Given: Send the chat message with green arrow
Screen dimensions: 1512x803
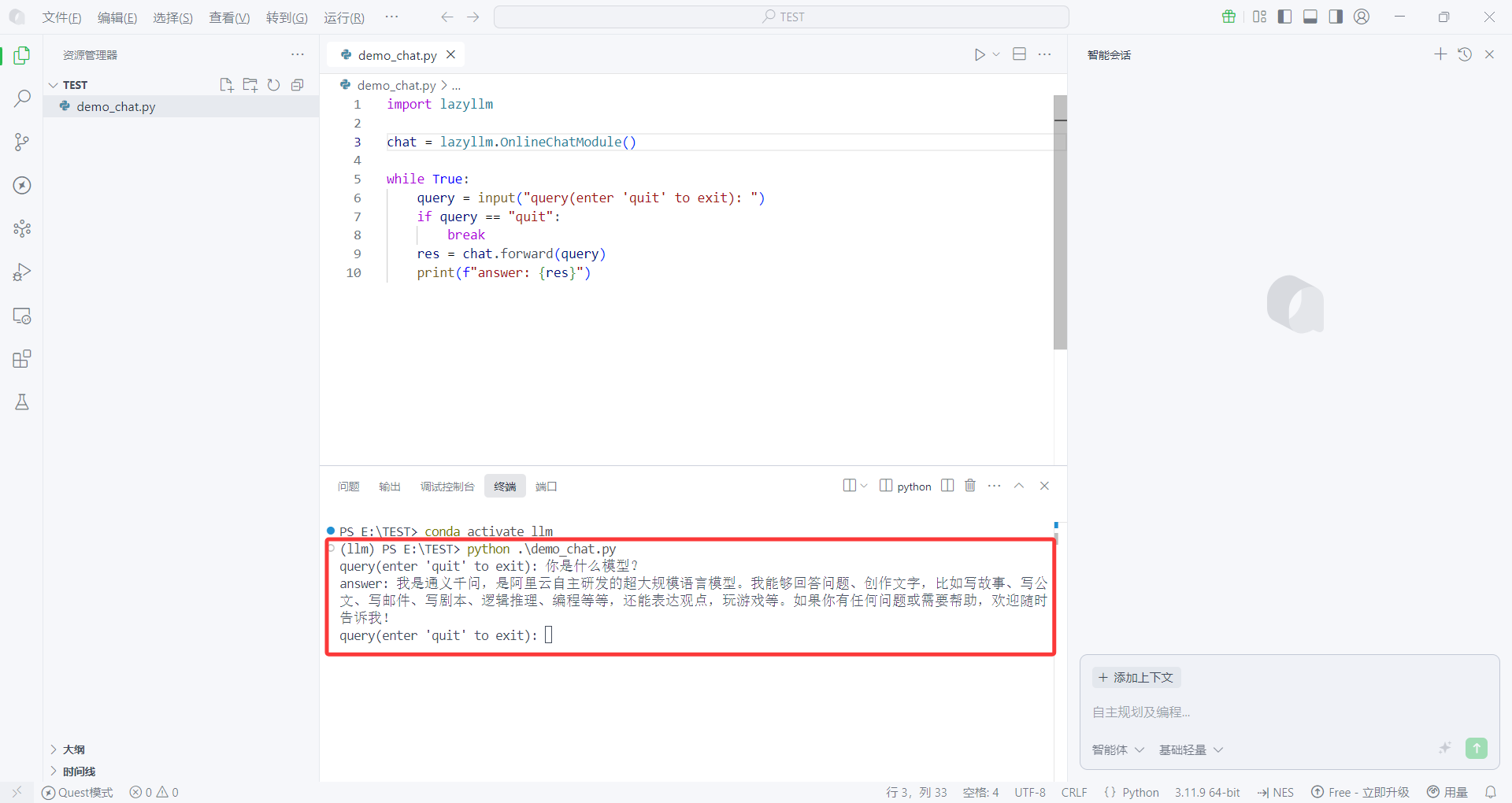Looking at the screenshot, I should pyautogui.click(x=1477, y=748).
